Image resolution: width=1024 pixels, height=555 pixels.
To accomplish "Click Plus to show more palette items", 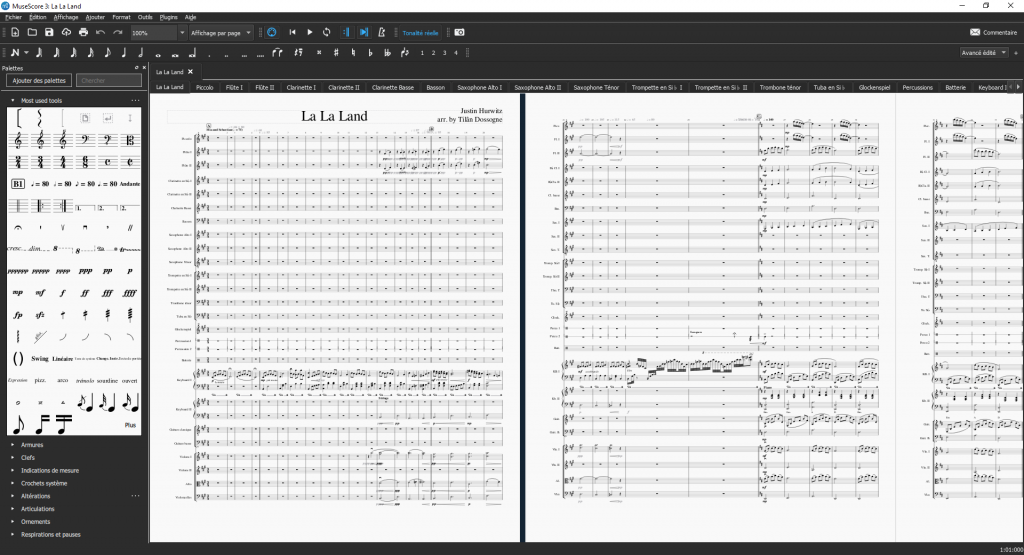I will 130,425.
